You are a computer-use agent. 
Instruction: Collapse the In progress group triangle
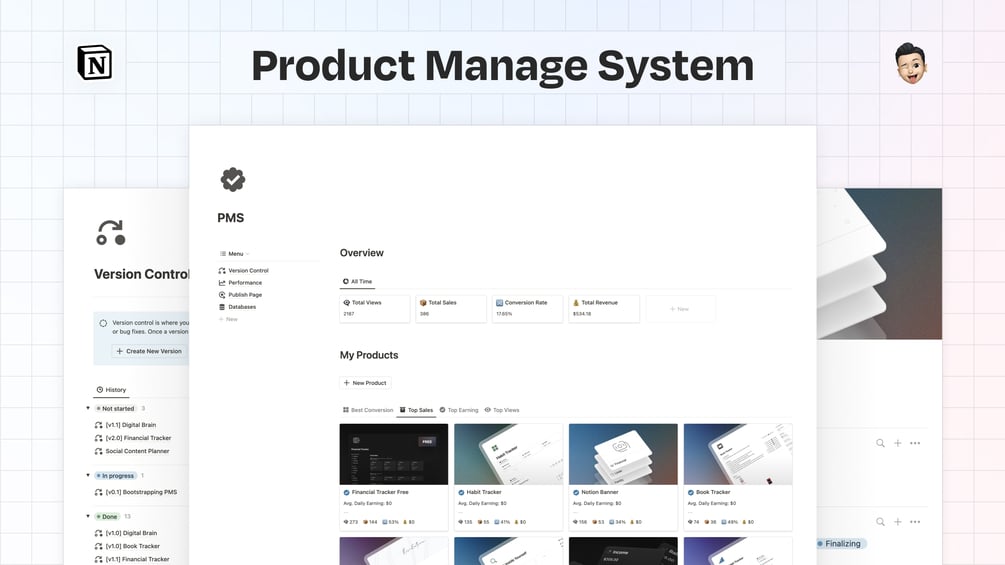coord(88,475)
